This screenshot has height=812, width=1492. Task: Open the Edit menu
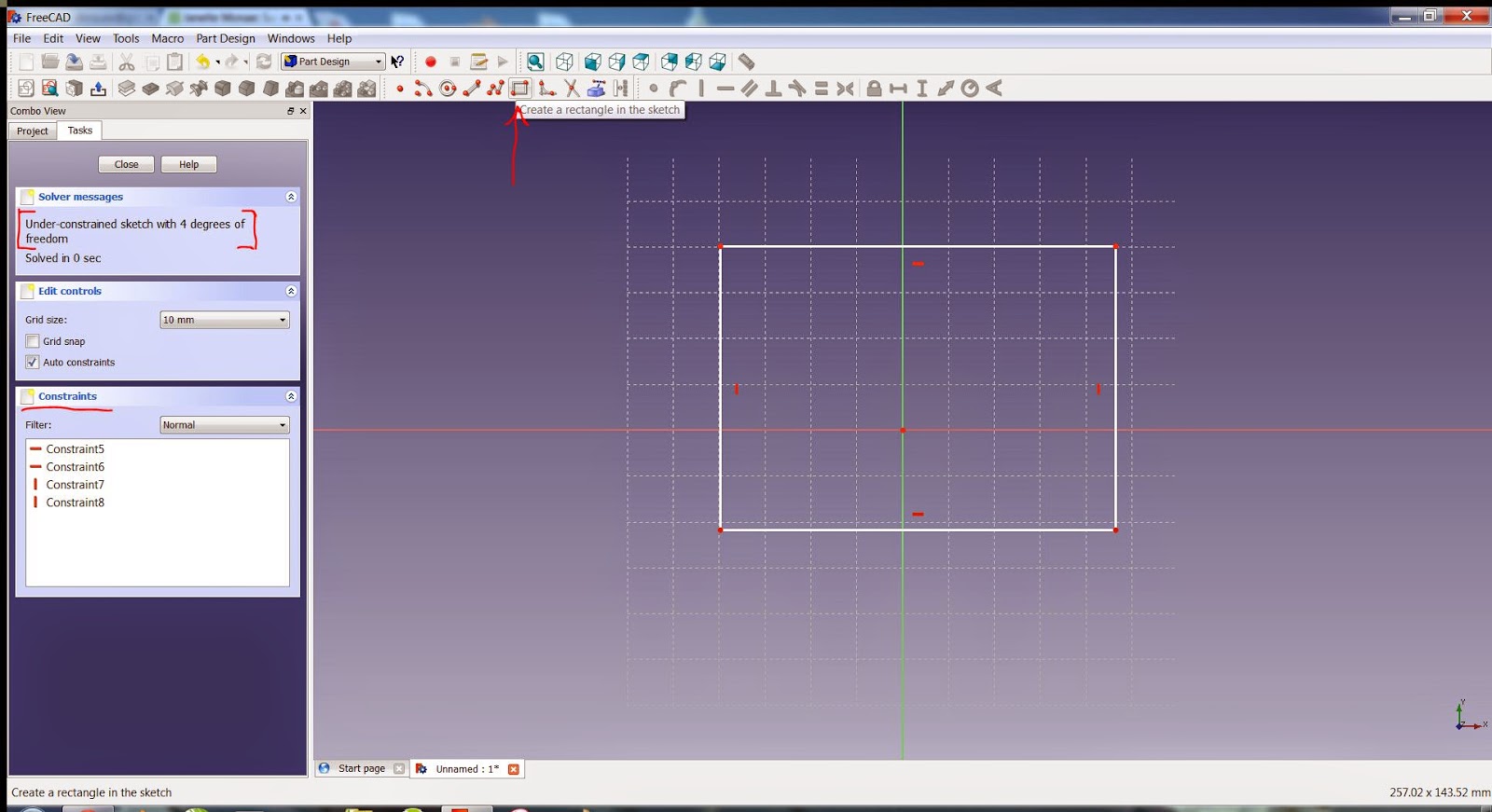[x=53, y=38]
